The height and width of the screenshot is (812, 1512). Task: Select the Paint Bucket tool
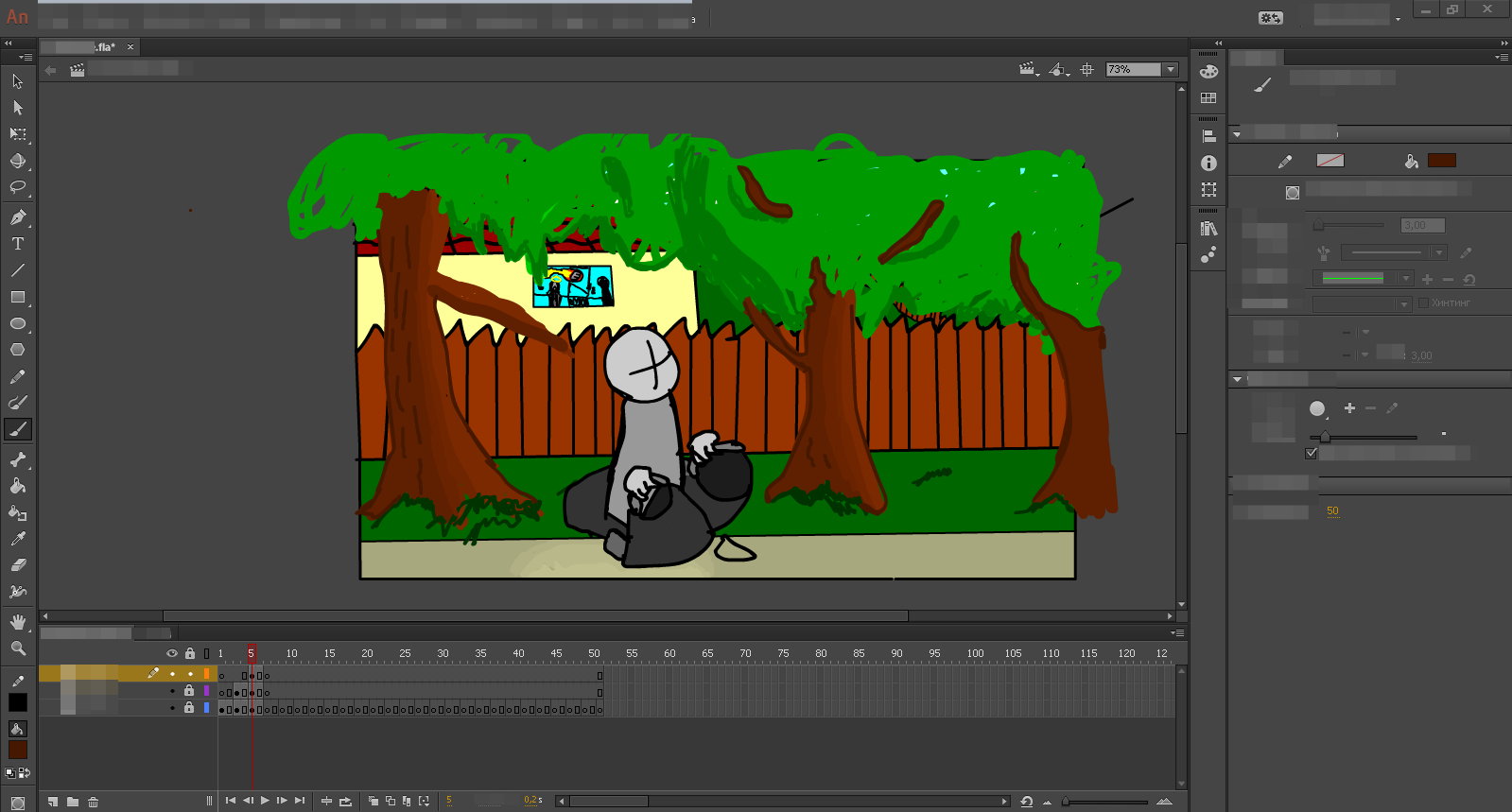pyautogui.click(x=17, y=486)
